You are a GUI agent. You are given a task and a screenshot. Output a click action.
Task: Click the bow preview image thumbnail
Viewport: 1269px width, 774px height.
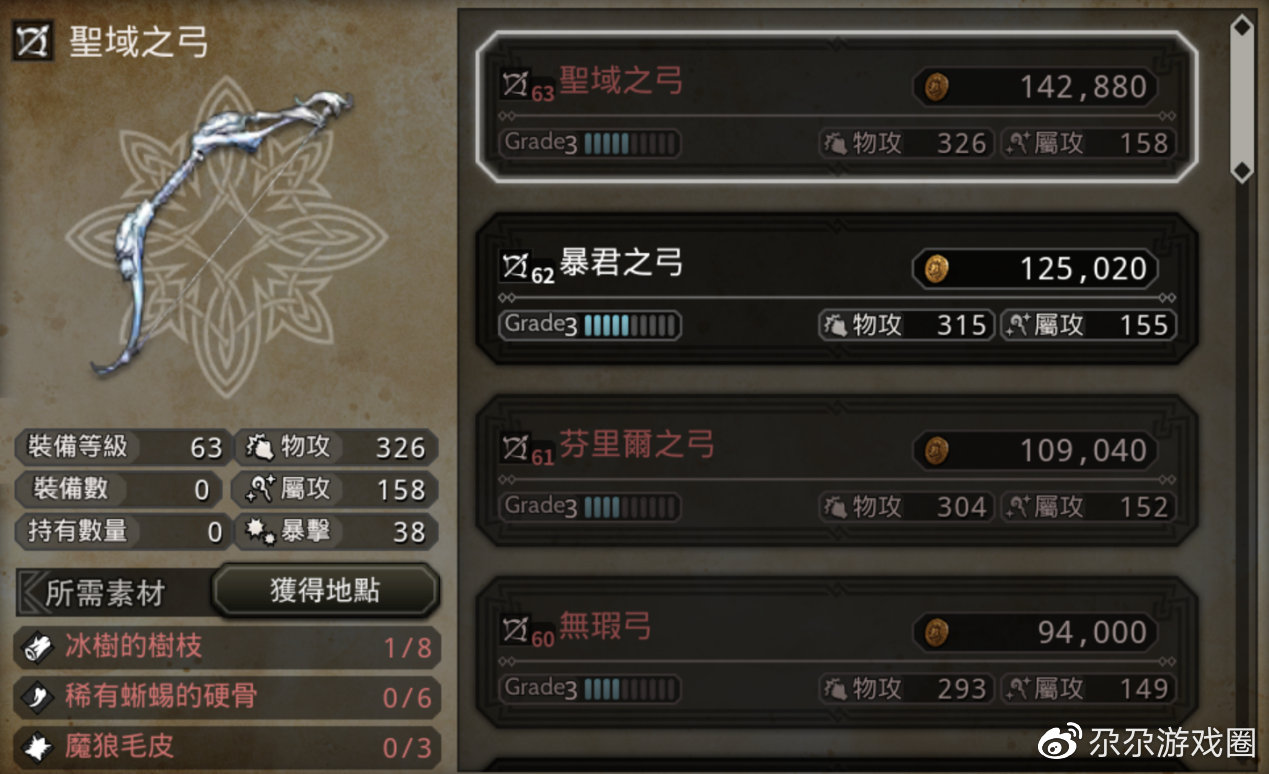[x=226, y=233]
